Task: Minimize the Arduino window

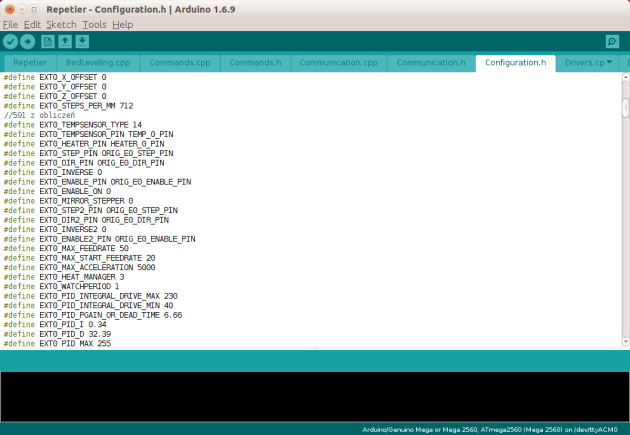Action: [x=22, y=9]
